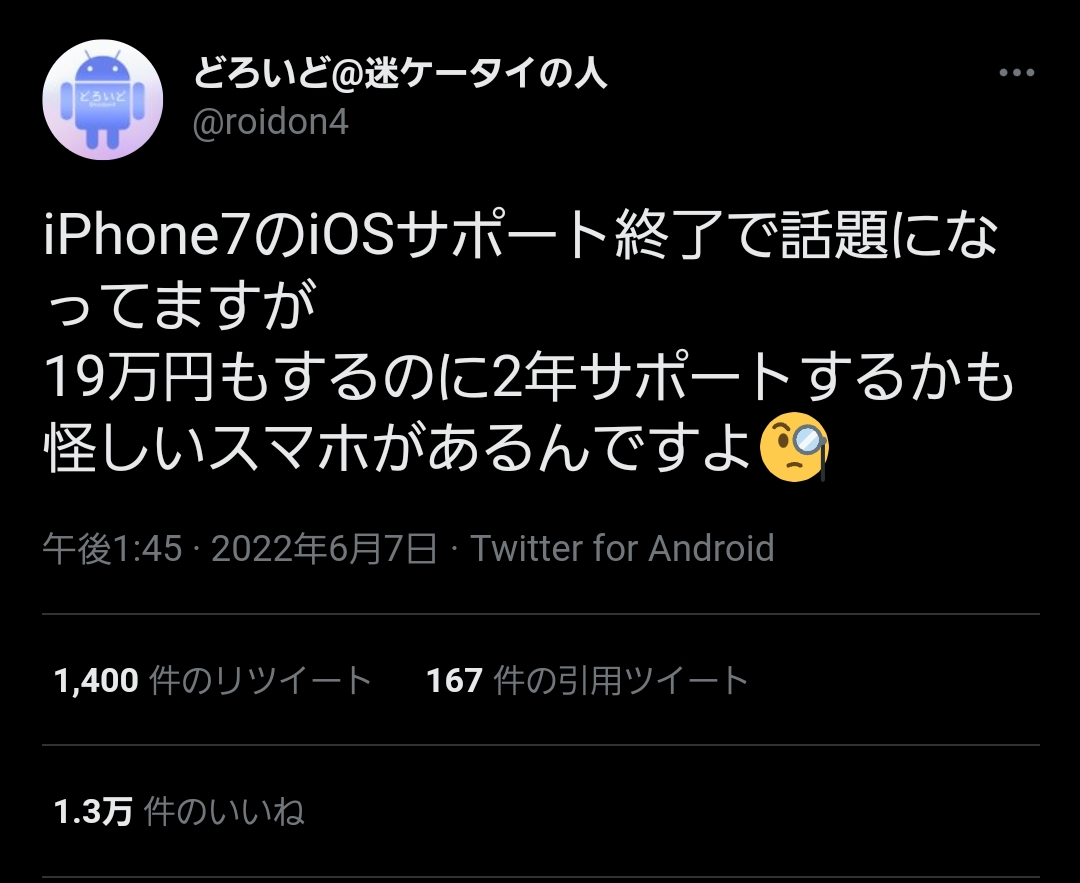Open the three-dot more options menu
1080x883 pixels.
coord(1016,72)
